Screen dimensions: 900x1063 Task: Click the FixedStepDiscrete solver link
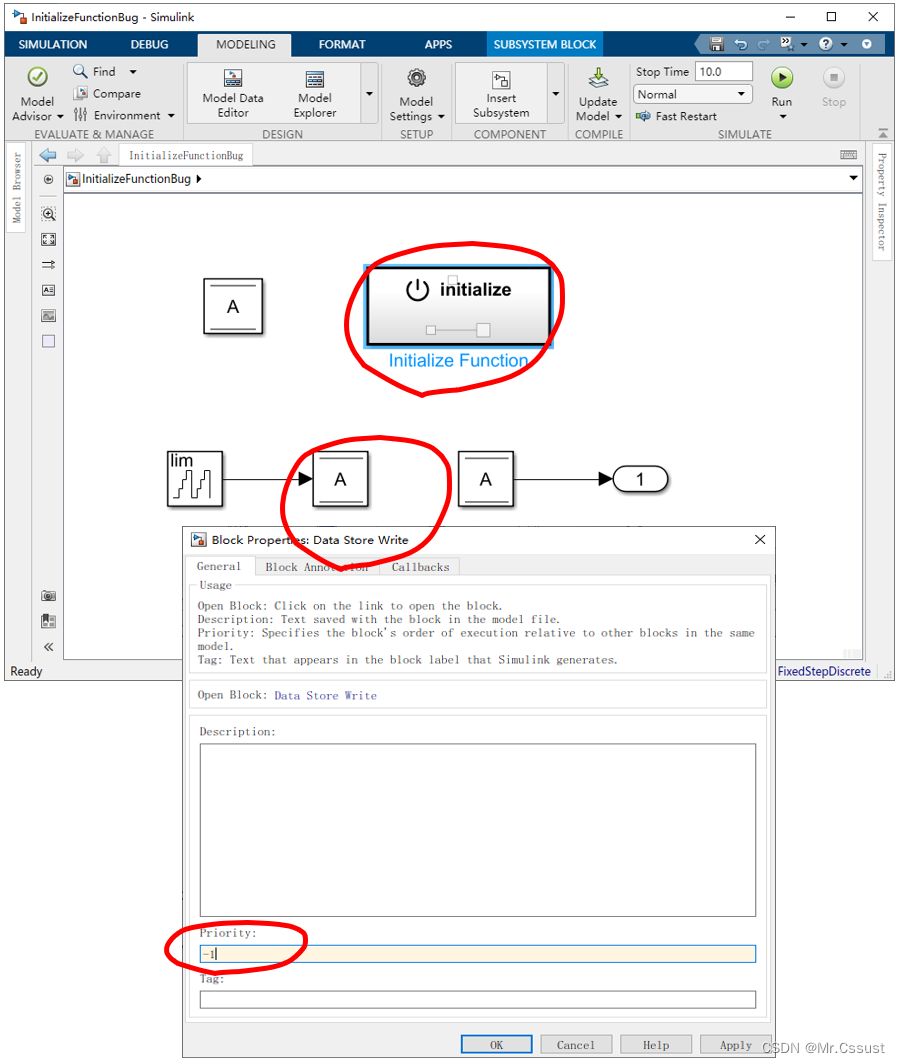[x=823, y=671]
